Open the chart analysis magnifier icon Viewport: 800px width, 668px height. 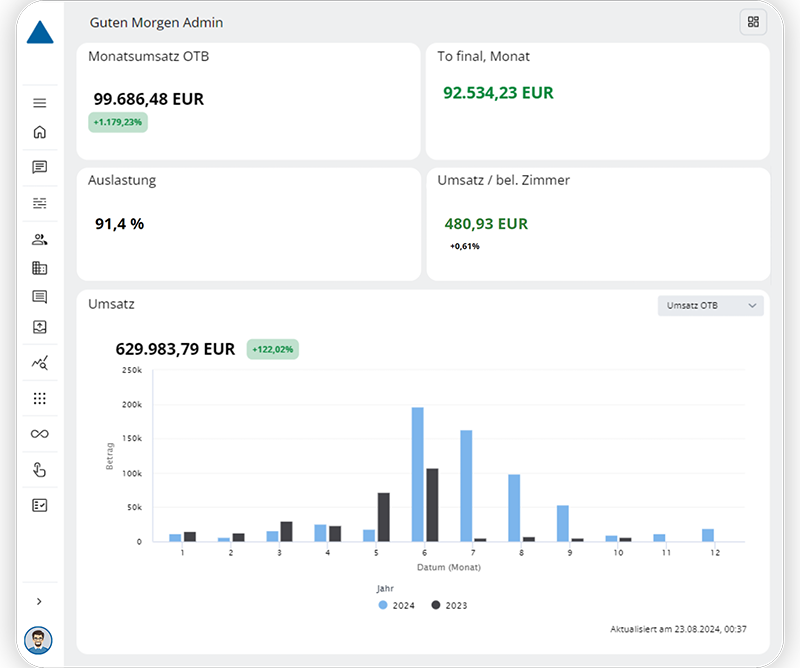pos(40,363)
